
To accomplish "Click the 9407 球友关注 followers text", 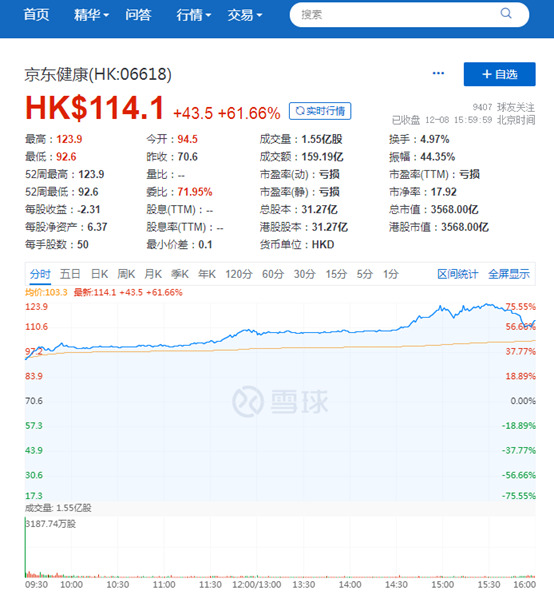I will [x=503, y=107].
